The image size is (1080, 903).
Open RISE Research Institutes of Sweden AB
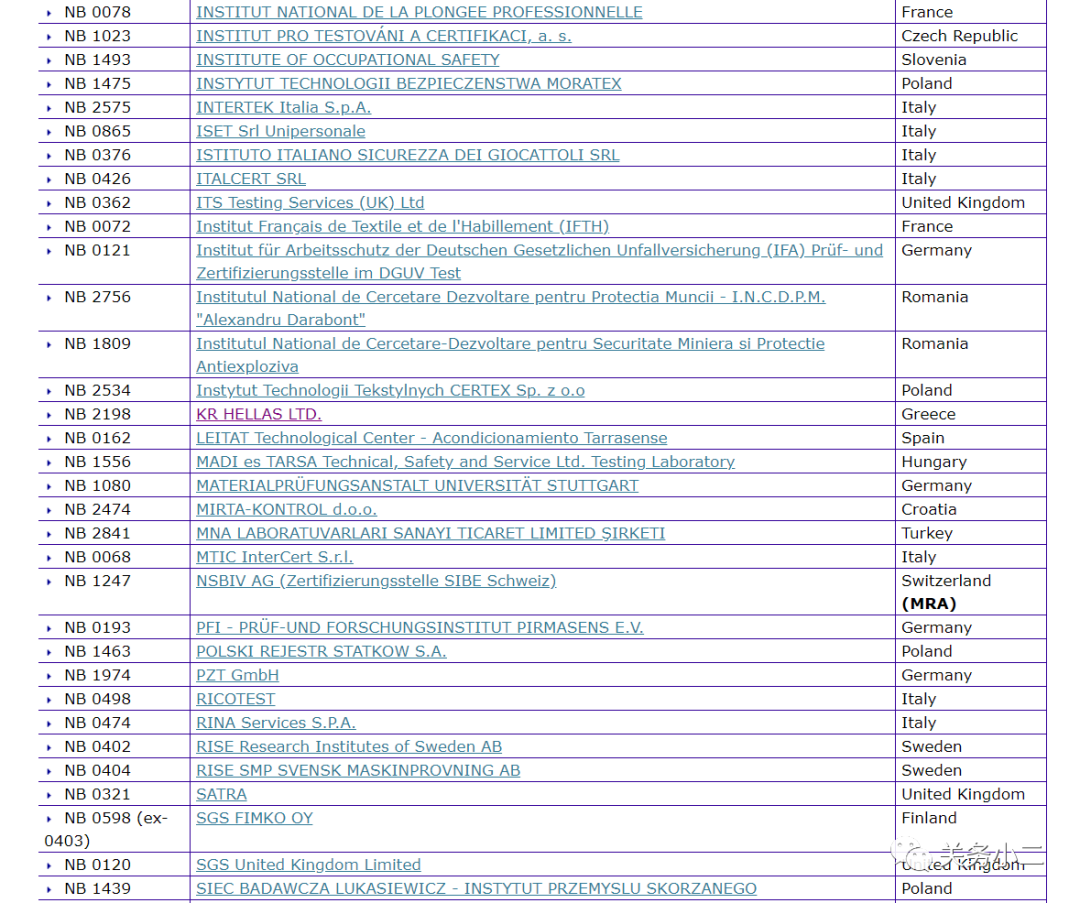coord(349,747)
